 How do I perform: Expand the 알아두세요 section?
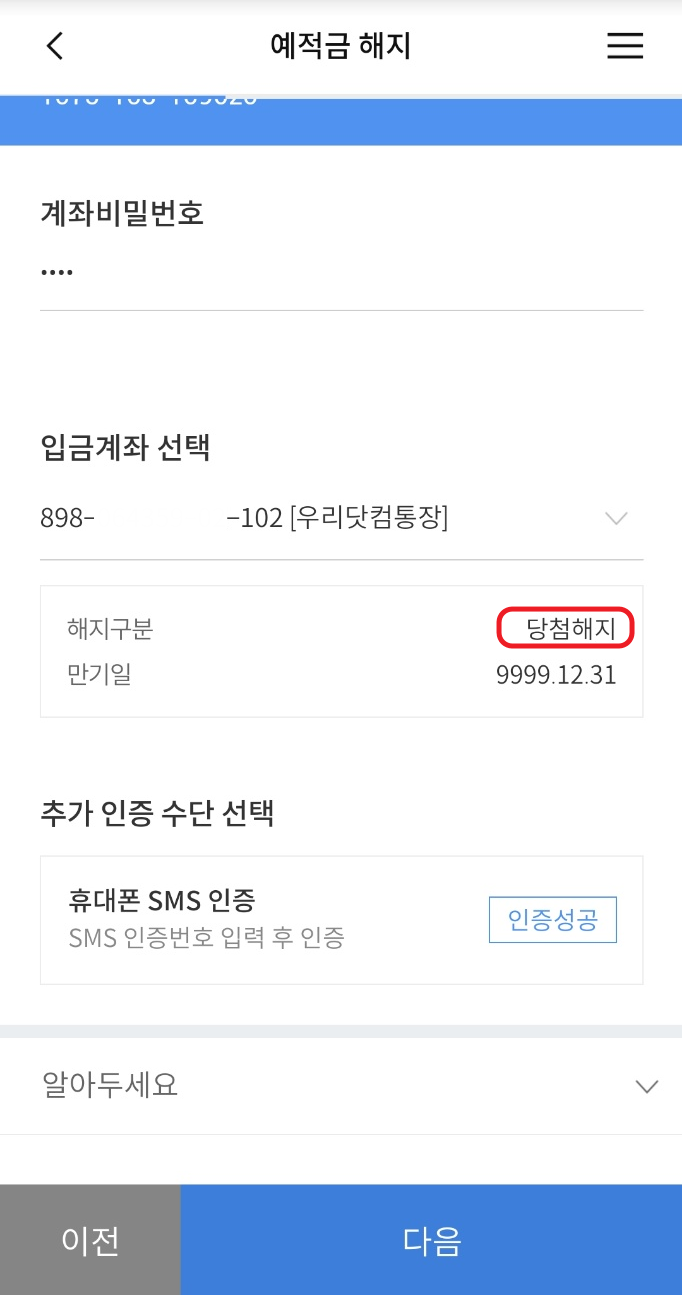click(341, 1085)
